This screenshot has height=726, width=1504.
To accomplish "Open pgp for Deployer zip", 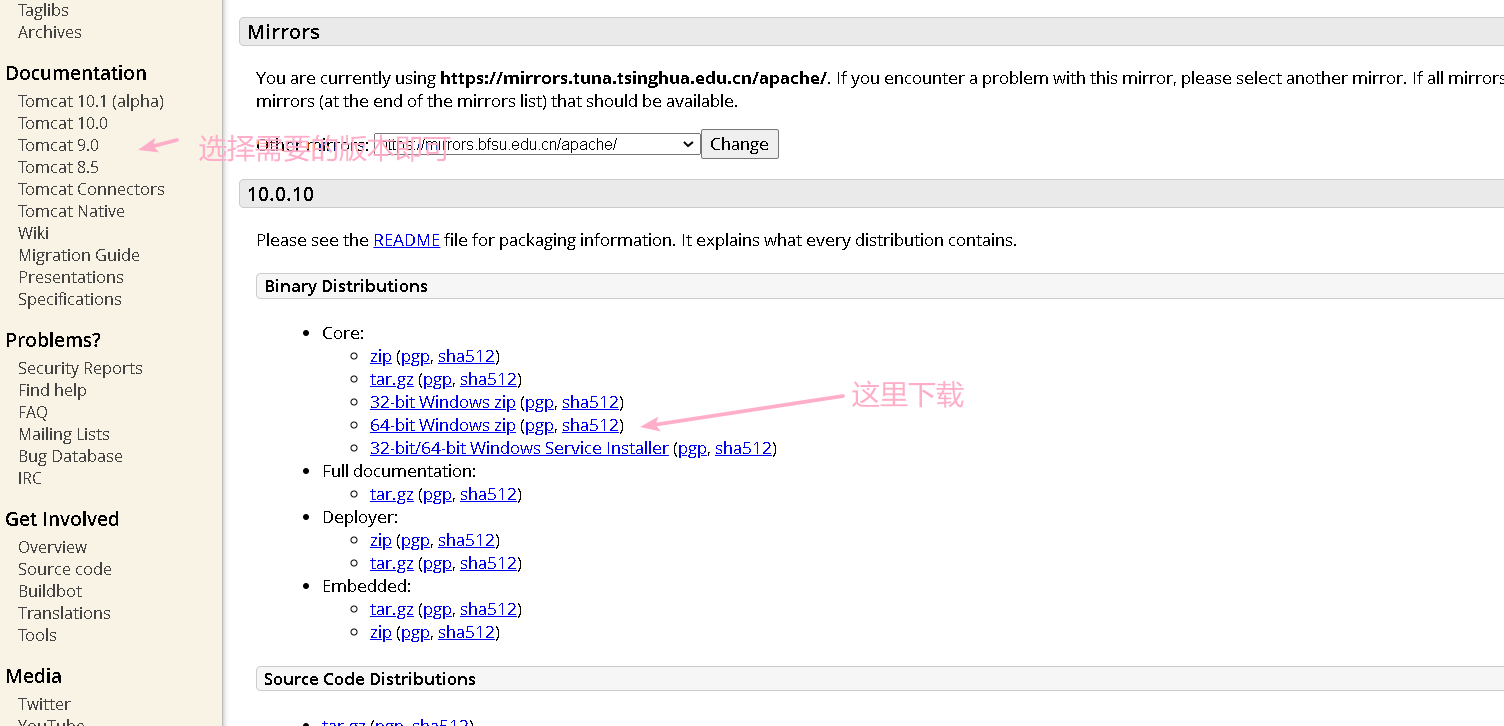I will click(x=415, y=540).
